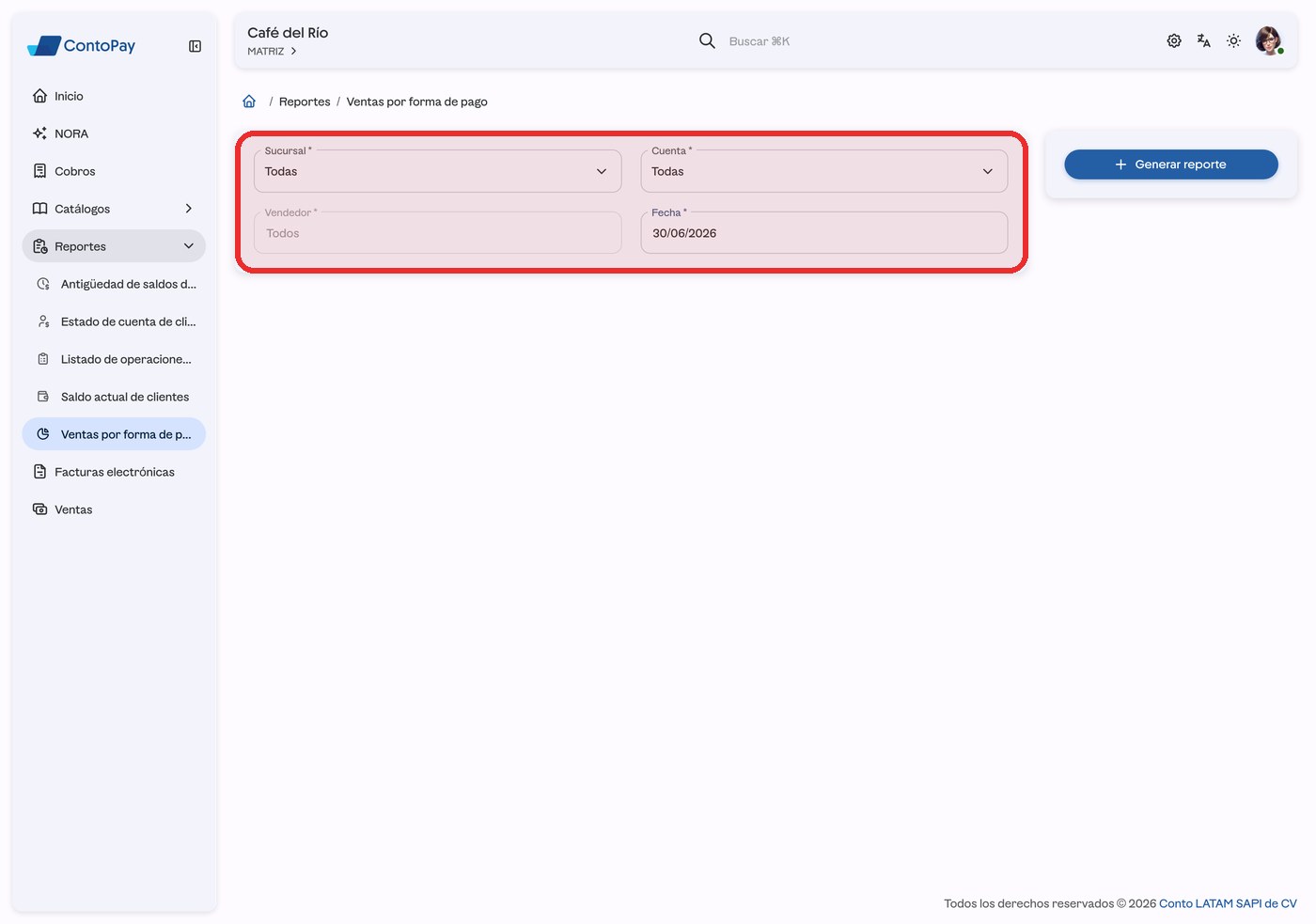Screen dimensions: 1316x924
Task: Click the Cobros receipt icon
Action: (x=39, y=171)
